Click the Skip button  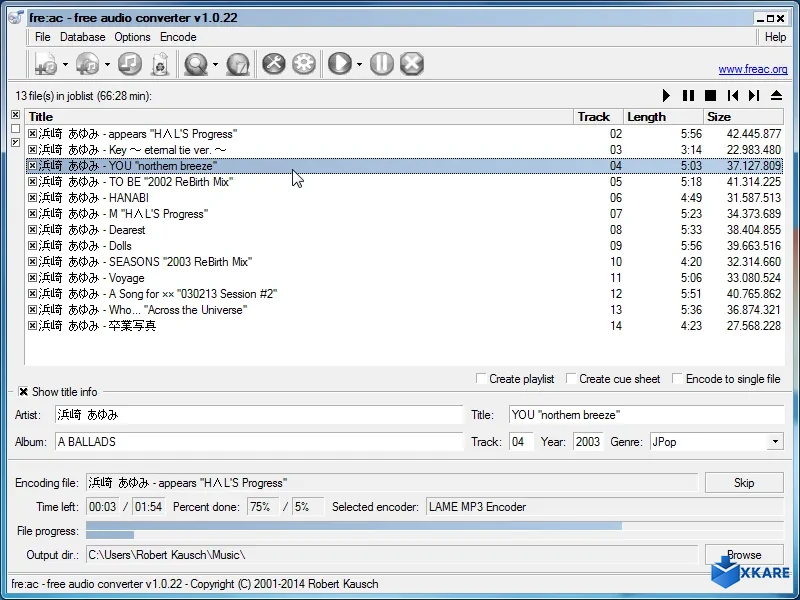point(744,483)
